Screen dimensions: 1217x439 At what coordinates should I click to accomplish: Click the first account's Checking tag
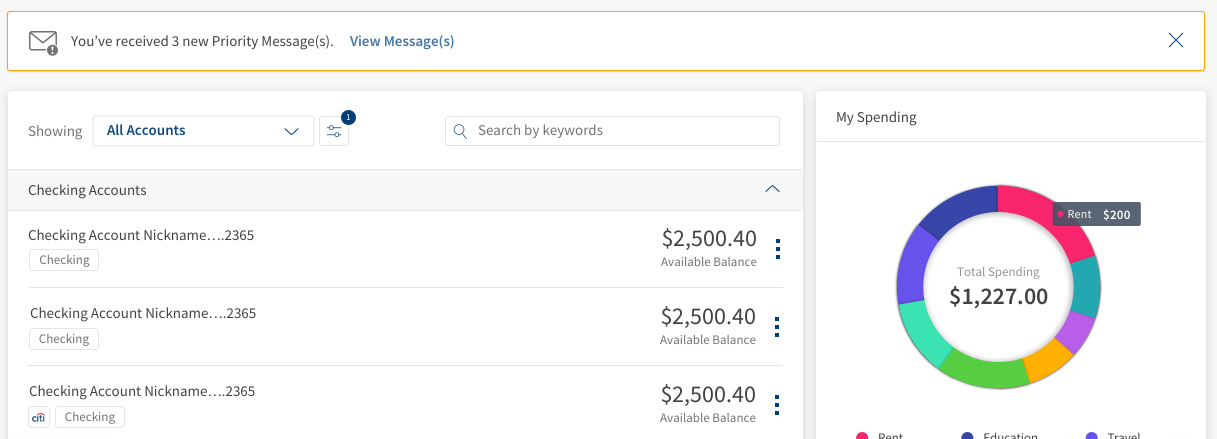(64, 260)
